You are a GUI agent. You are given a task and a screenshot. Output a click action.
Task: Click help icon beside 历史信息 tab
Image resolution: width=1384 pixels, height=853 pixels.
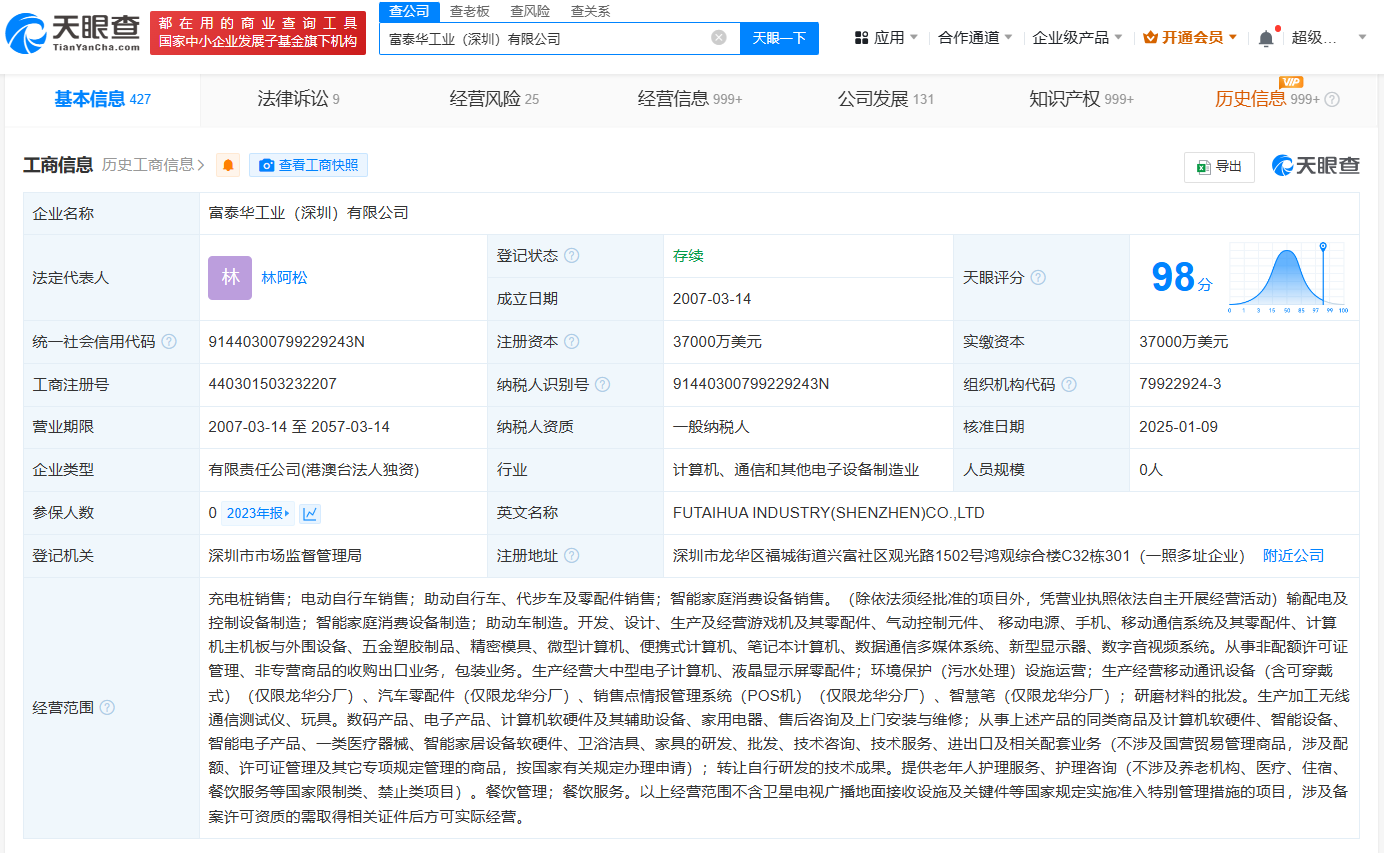click(x=1331, y=100)
